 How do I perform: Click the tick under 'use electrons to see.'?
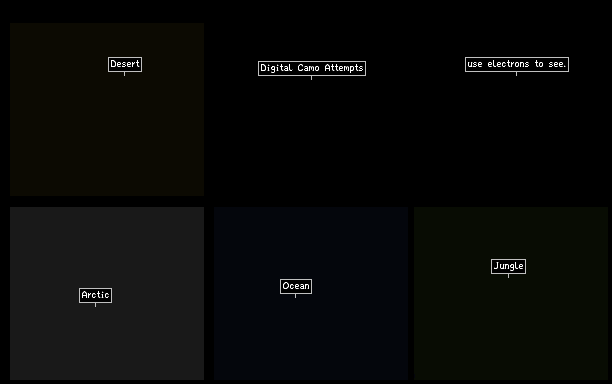pos(516,74)
